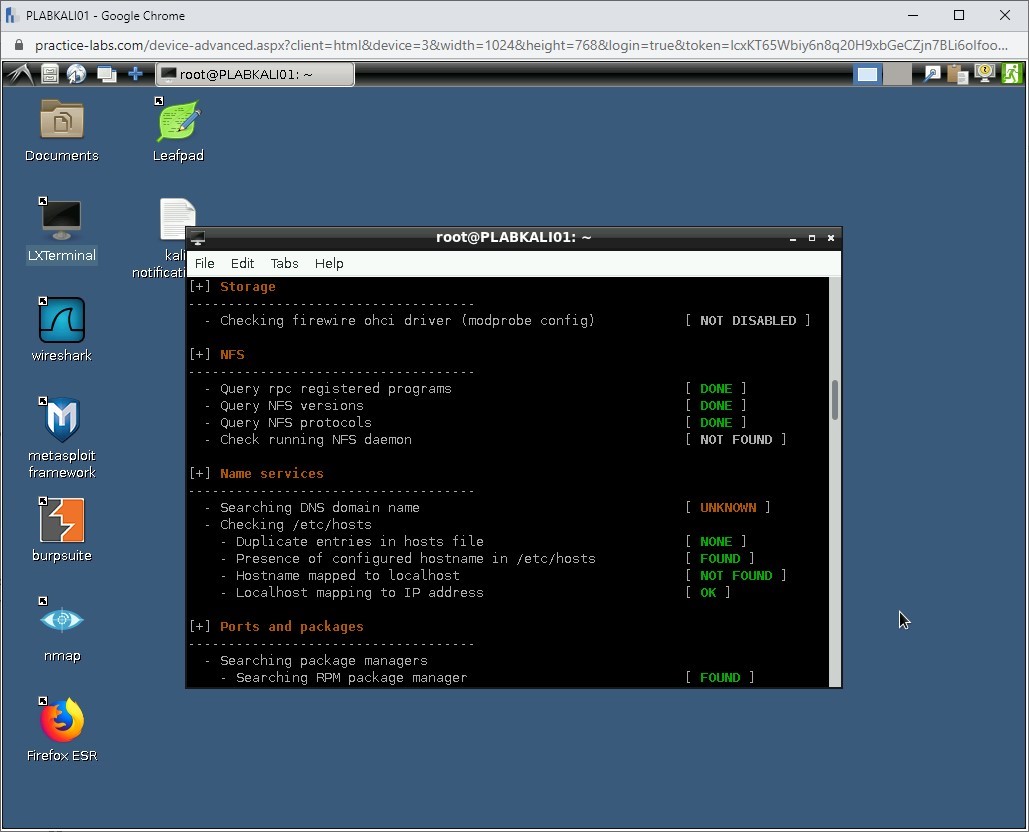Open the clipboard manager tray icon
The width and height of the screenshot is (1029, 832).
pyautogui.click(x=958, y=74)
